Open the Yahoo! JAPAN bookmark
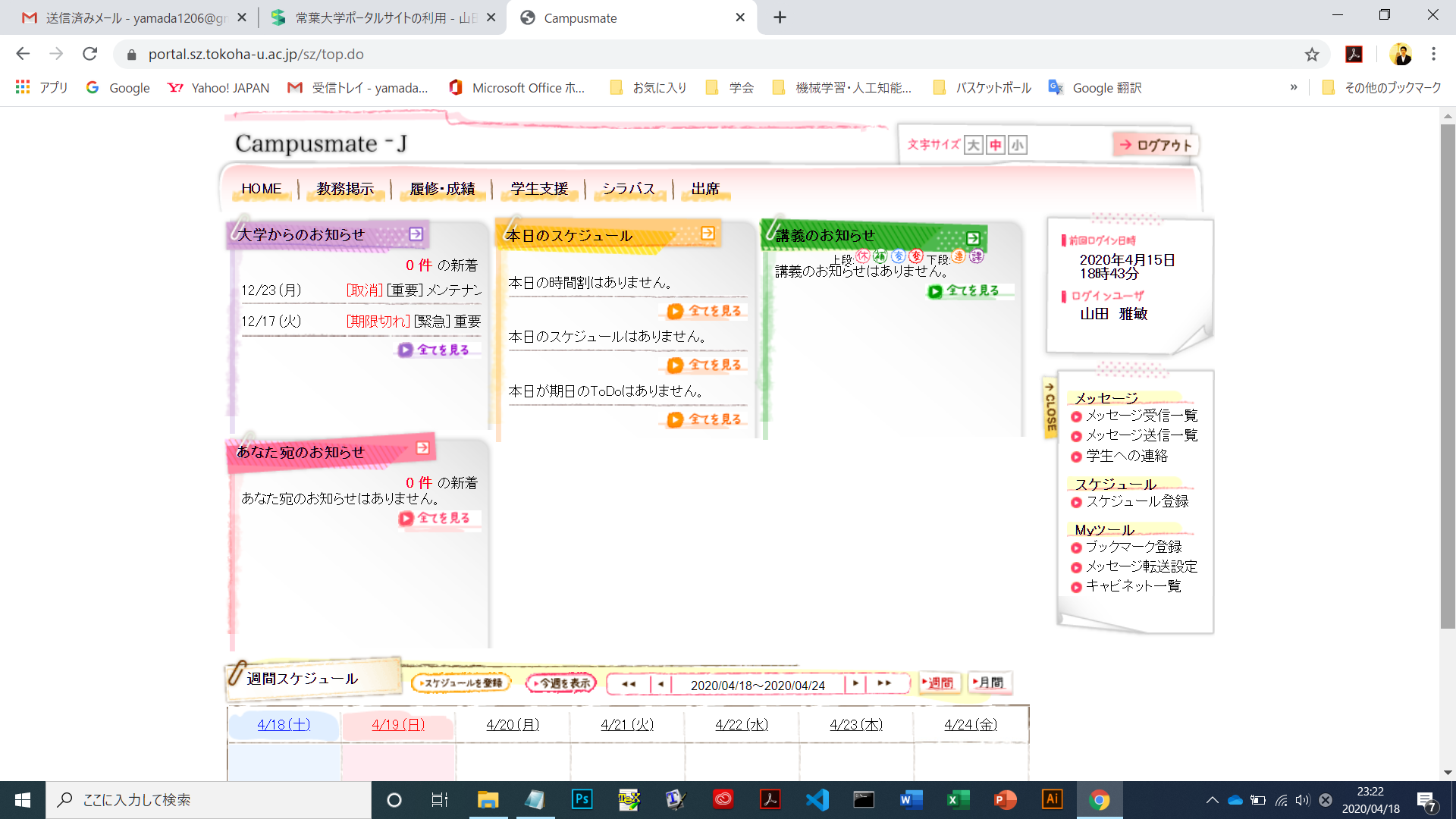Image resolution: width=1456 pixels, height=819 pixels. pos(218,88)
